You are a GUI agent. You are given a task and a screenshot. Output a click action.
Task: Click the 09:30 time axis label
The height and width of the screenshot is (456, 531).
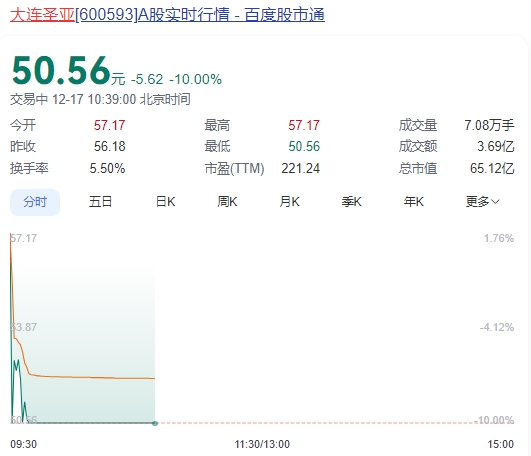(23, 444)
